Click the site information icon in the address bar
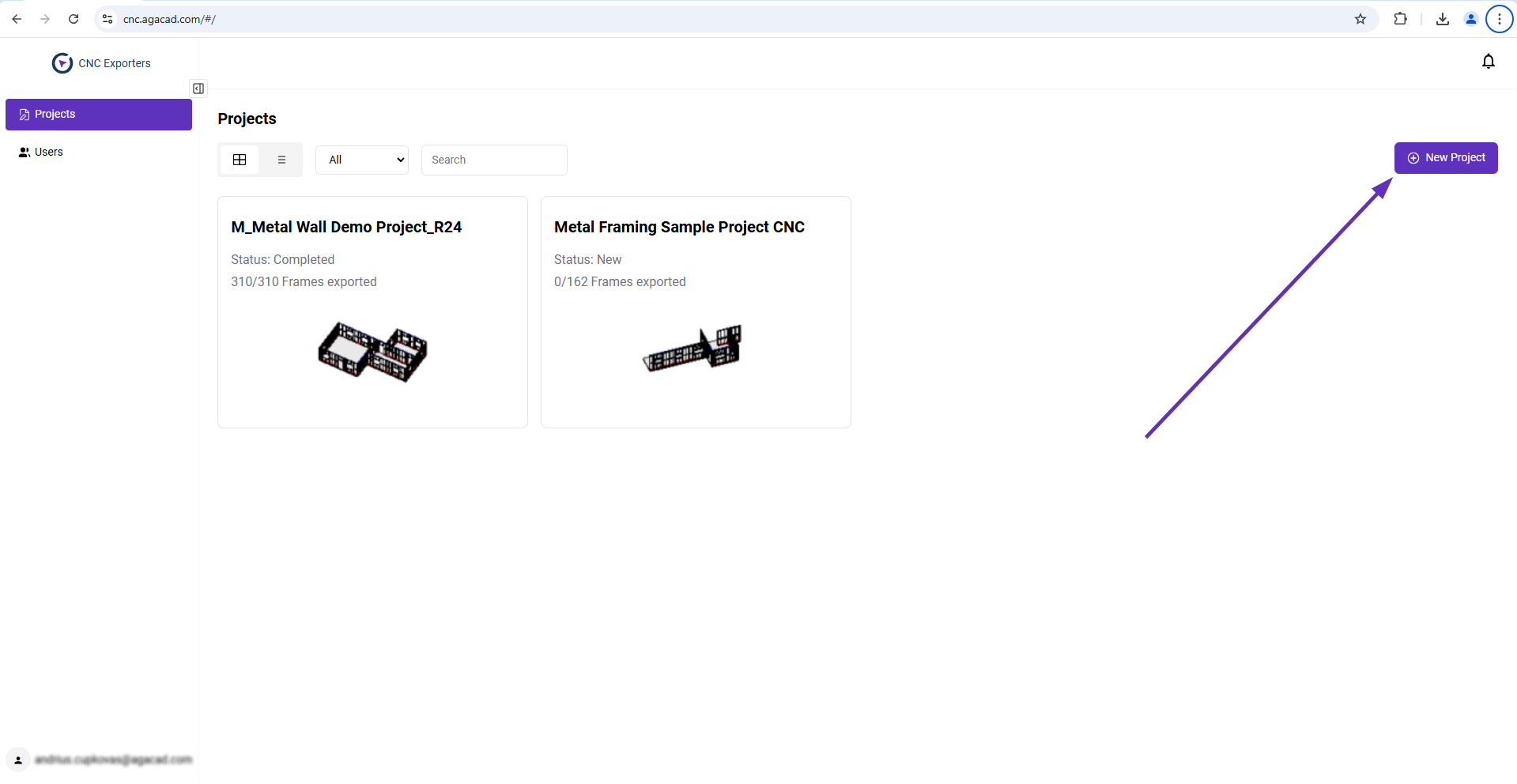 108,19
